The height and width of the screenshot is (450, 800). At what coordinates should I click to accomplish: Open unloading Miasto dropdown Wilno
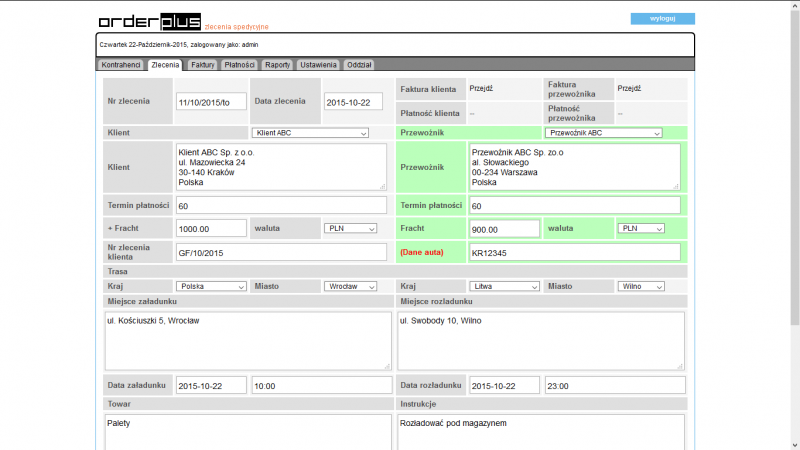click(x=641, y=286)
